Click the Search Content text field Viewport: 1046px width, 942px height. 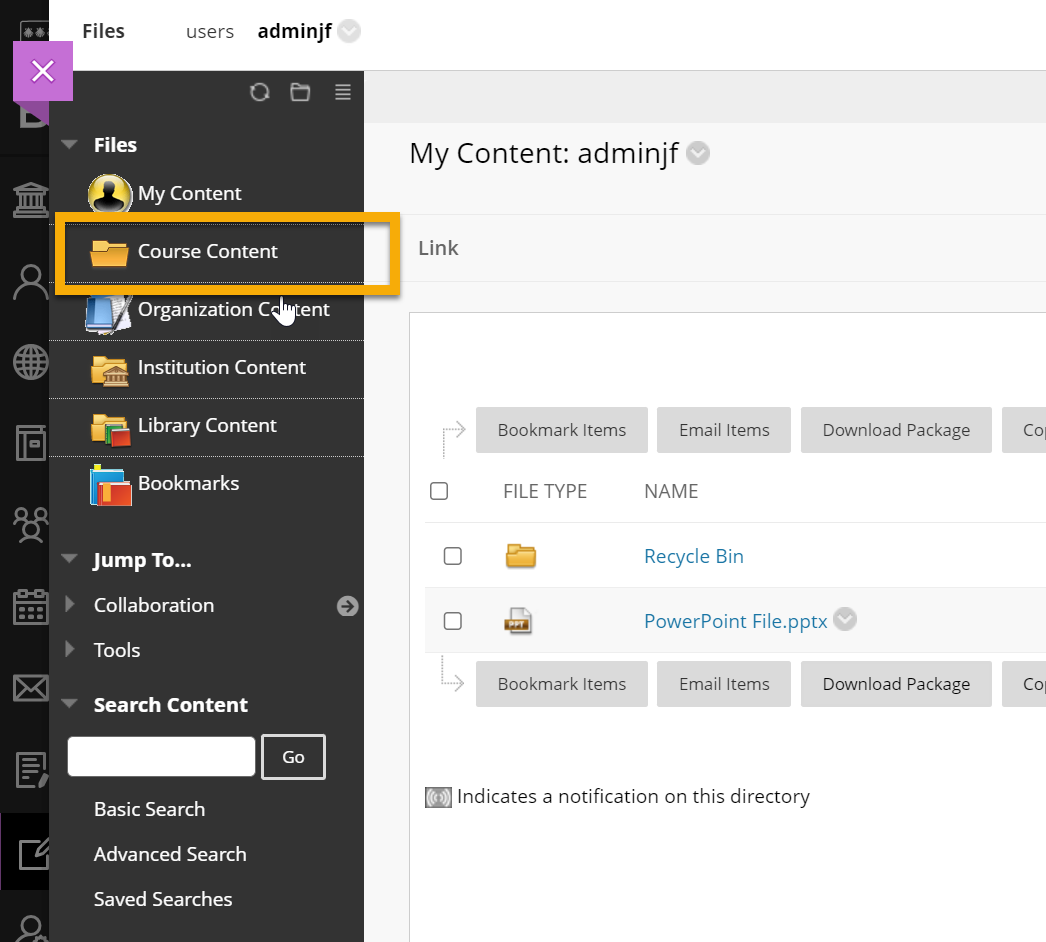click(x=161, y=757)
